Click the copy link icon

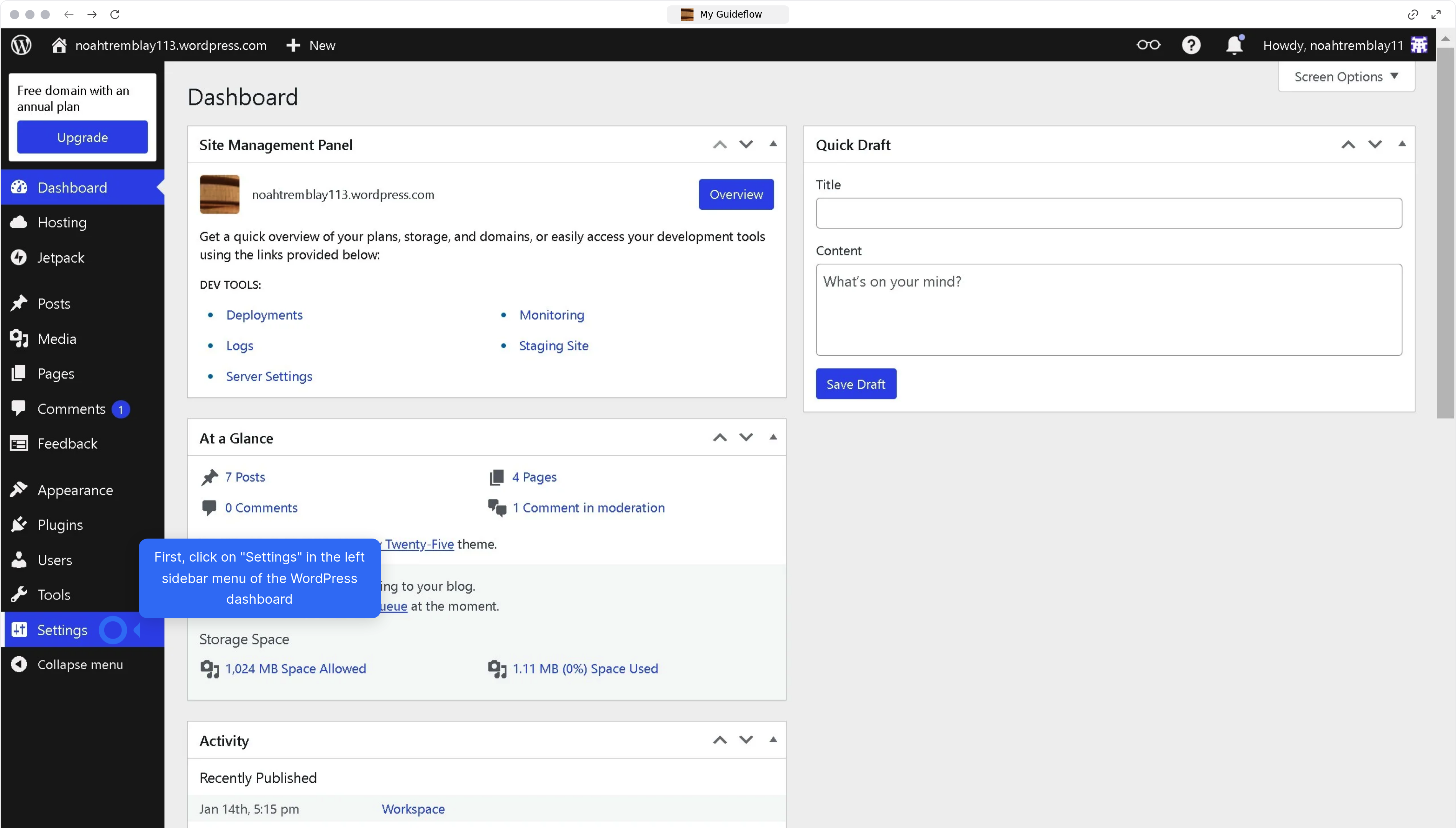(x=1413, y=14)
